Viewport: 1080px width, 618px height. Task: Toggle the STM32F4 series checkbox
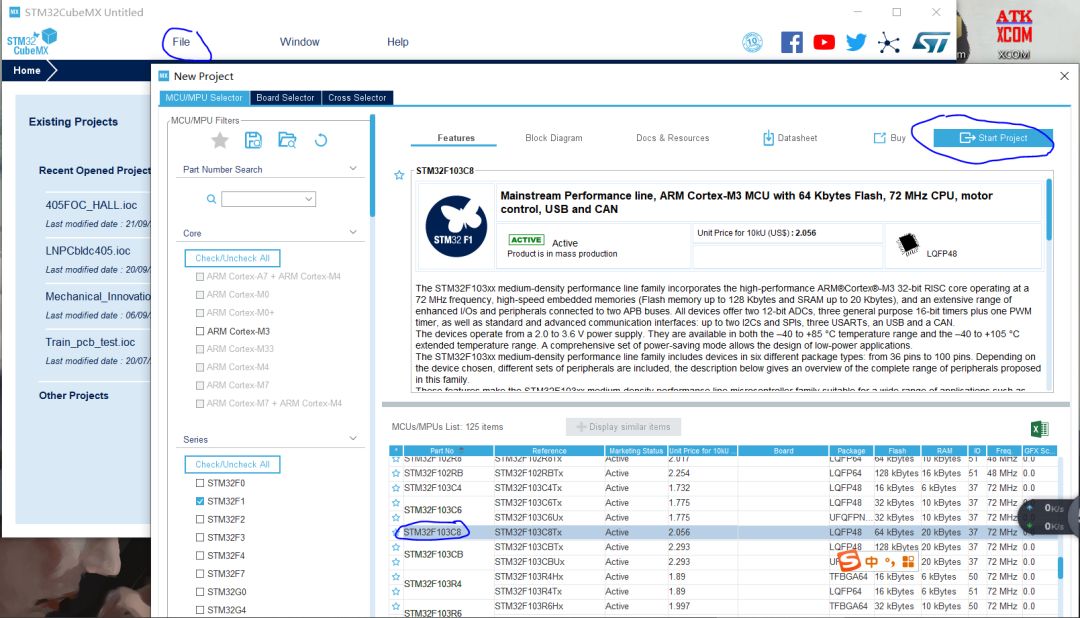200,555
